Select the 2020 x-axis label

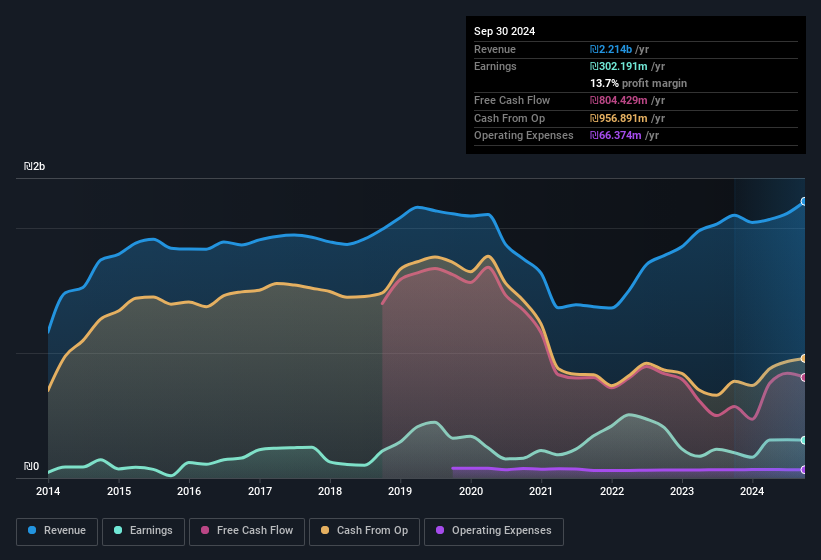[471, 491]
